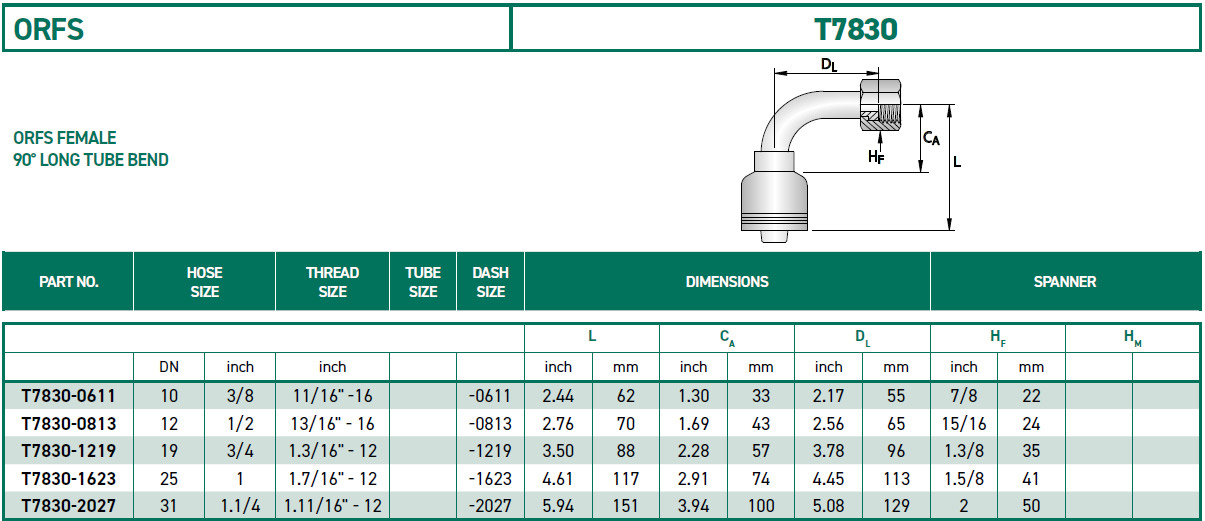The height and width of the screenshot is (521, 1205).
Task: Click the THREAD SIZE column header
Action: pyautogui.click(x=332, y=282)
